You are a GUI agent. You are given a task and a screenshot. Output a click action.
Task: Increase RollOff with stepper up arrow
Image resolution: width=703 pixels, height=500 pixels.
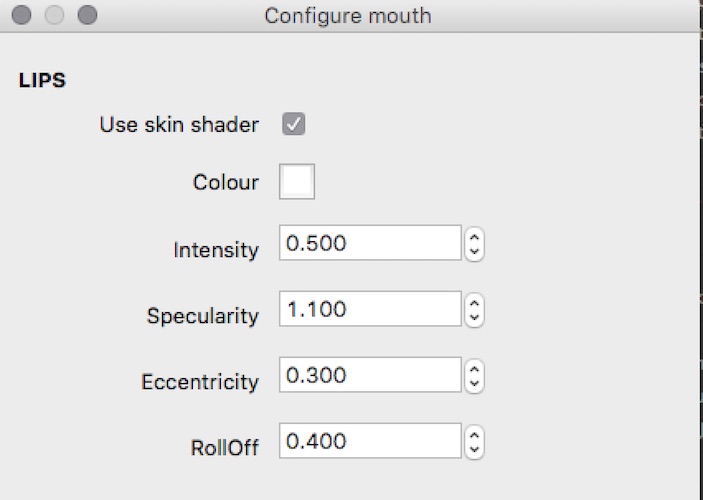(x=475, y=434)
